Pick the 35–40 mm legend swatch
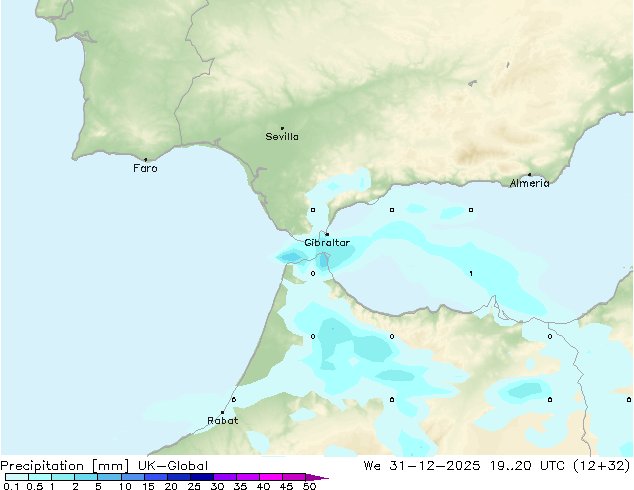 pyautogui.click(x=247, y=477)
